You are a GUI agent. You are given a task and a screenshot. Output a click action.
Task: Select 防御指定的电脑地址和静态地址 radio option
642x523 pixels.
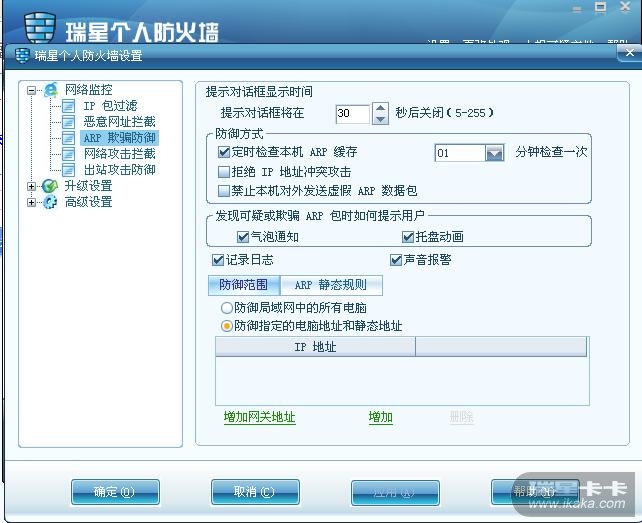click(x=227, y=326)
